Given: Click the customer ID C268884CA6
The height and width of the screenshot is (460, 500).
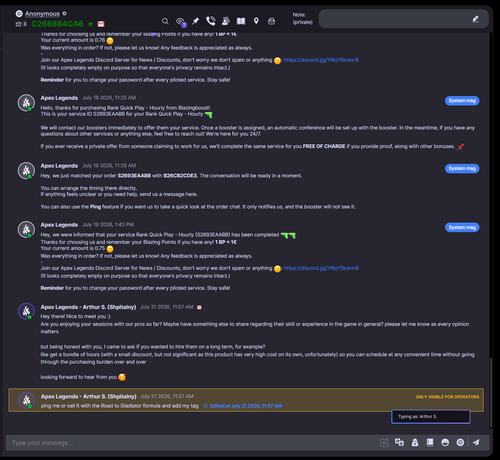Looking at the screenshot, I should [57, 24].
